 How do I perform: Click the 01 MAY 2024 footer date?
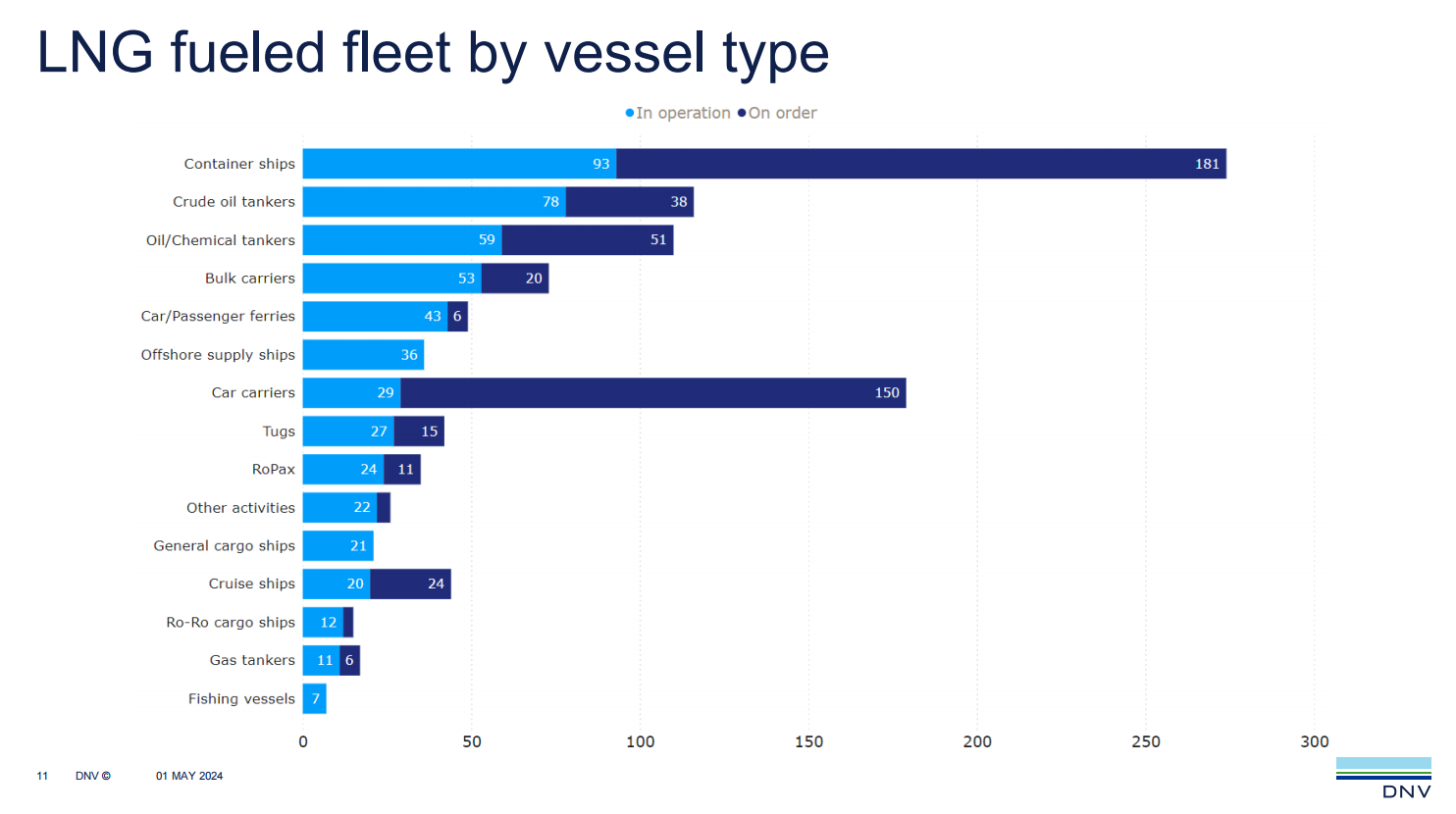pyautogui.click(x=189, y=776)
